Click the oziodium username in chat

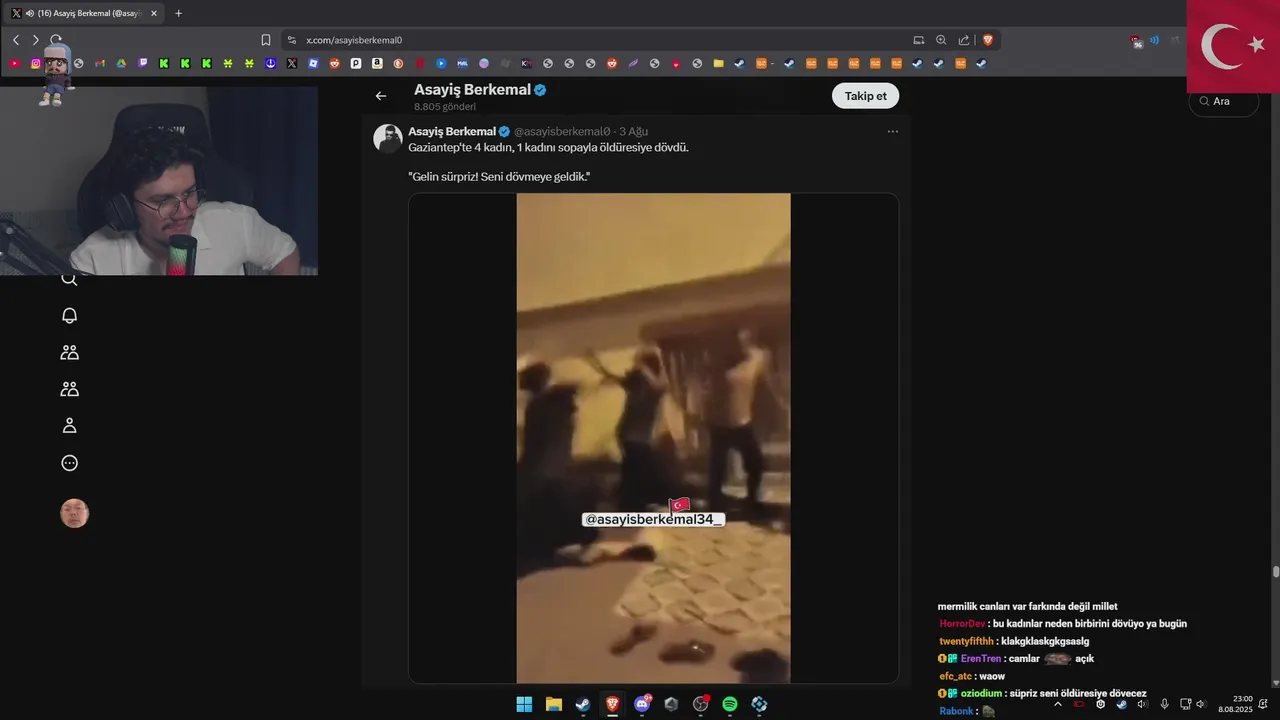pos(981,693)
